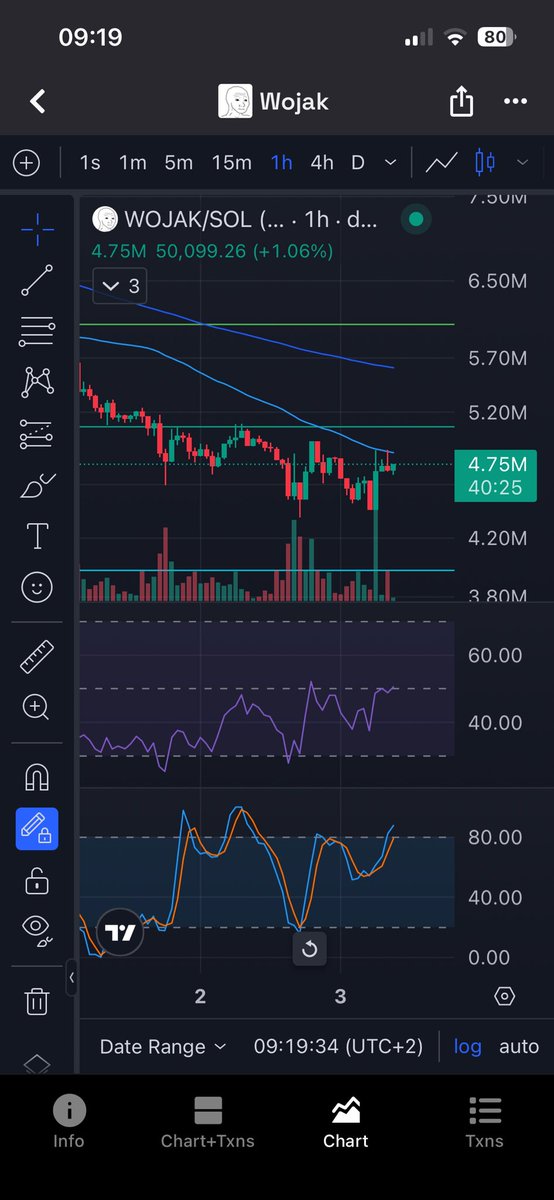Remove drawings with the trash icon
554x1200 pixels.
pos(37,1001)
